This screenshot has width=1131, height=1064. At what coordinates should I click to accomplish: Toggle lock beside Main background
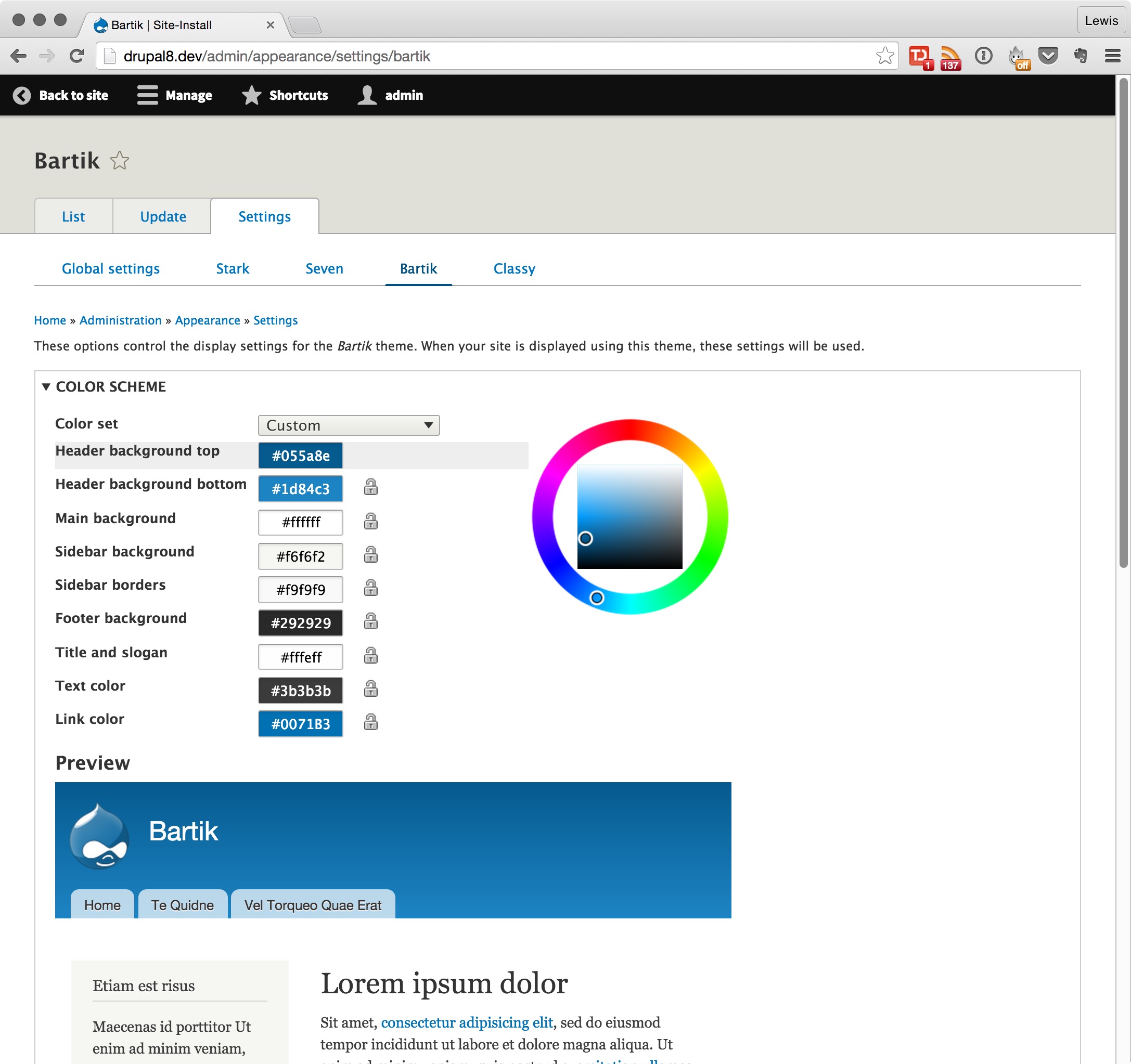coord(370,521)
